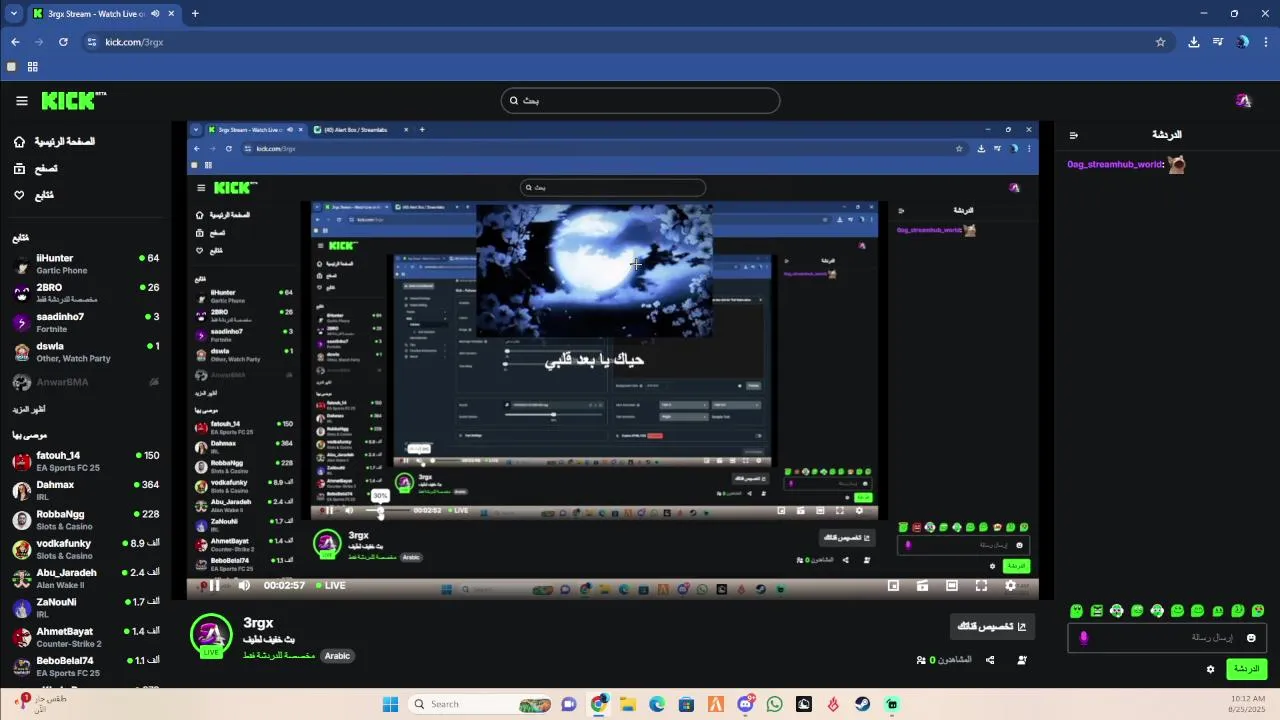Click the share stream icon
Viewport: 1280px width, 720px height.
point(990,660)
